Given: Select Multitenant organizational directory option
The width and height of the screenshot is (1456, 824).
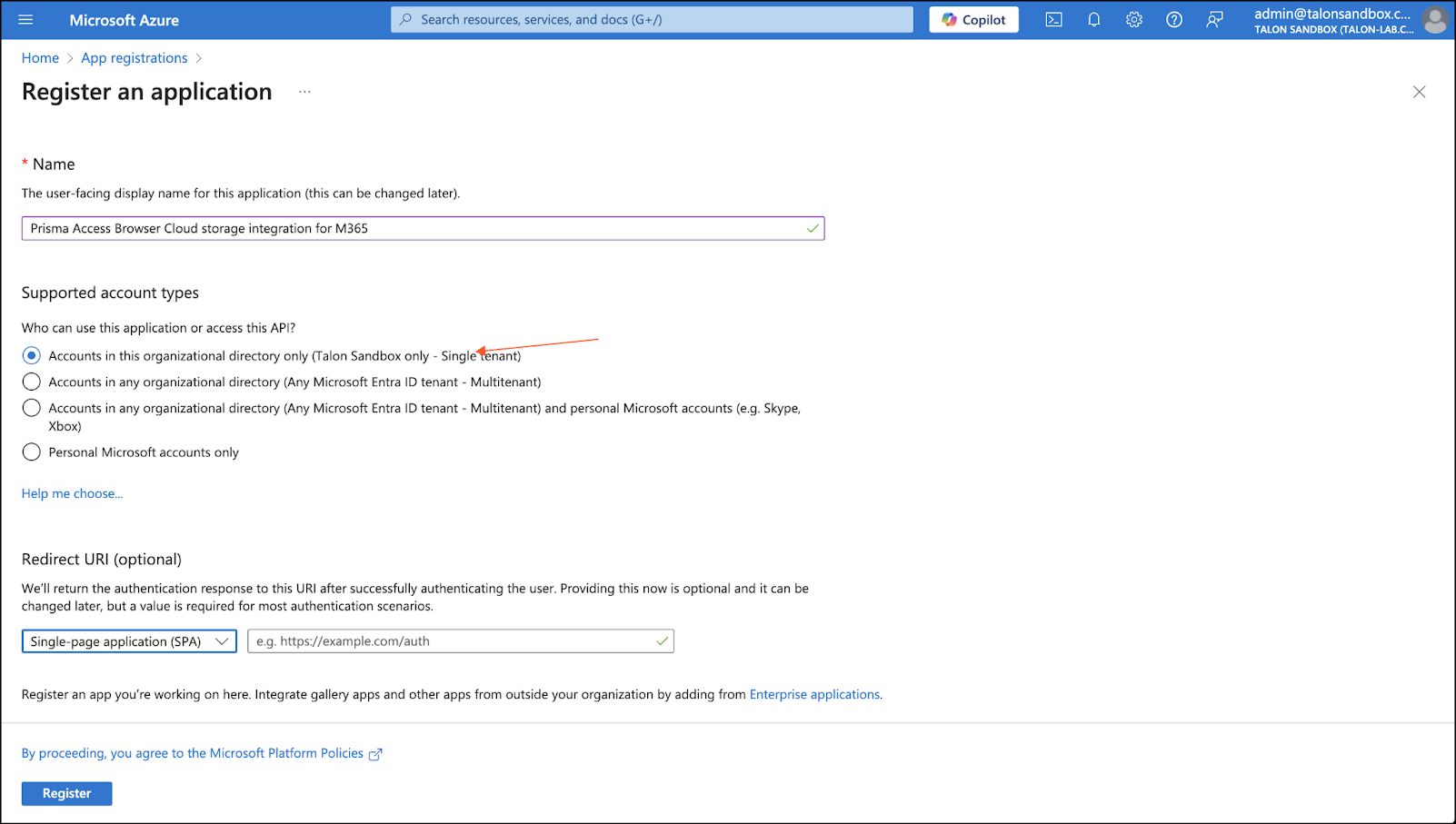Looking at the screenshot, I should tap(32, 382).
